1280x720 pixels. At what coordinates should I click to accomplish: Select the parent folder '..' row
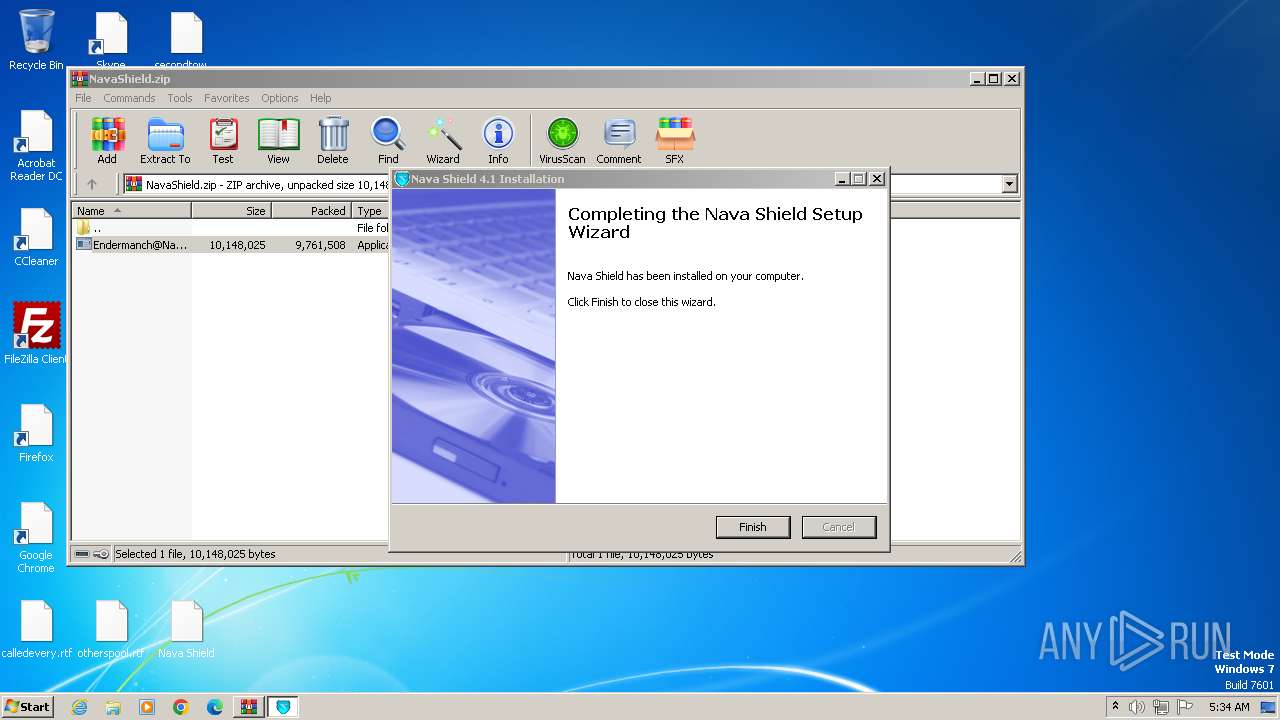[x=231, y=228]
